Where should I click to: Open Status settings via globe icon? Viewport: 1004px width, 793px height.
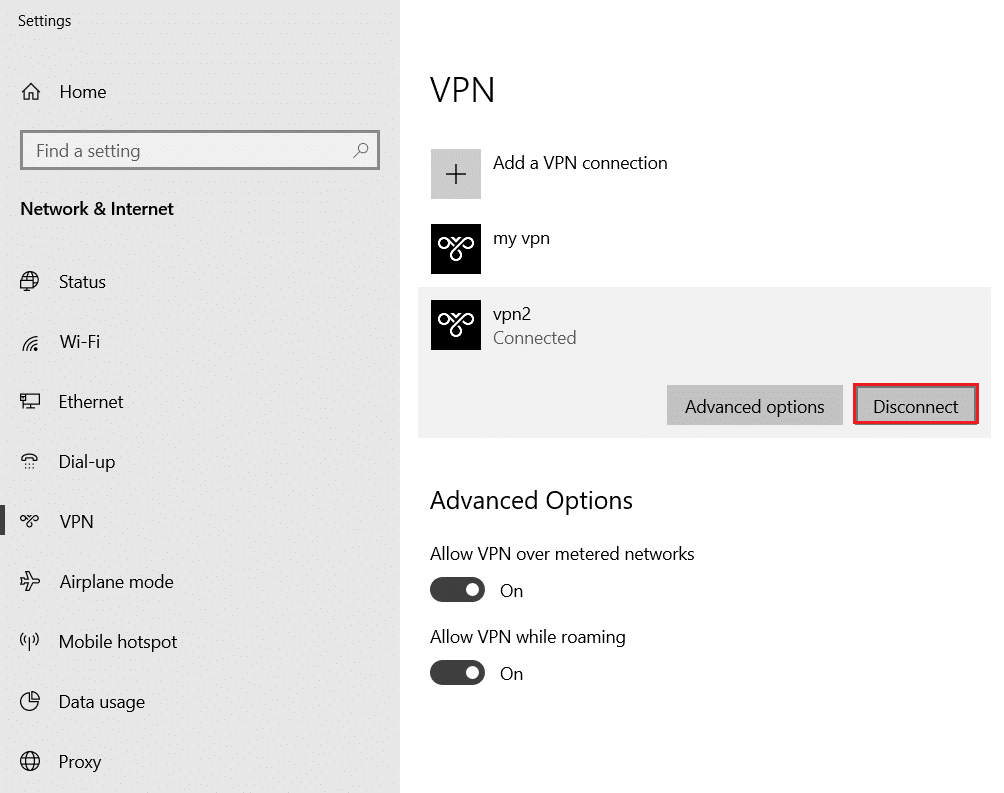[x=31, y=281]
